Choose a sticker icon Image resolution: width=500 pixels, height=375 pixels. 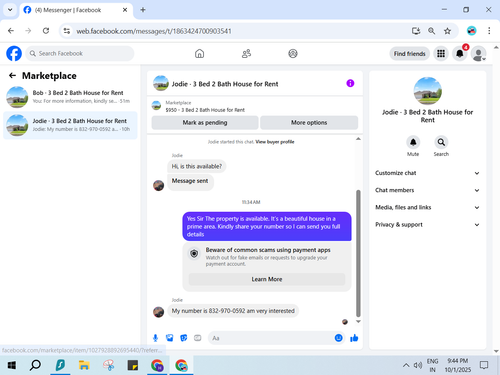(184, 338)
